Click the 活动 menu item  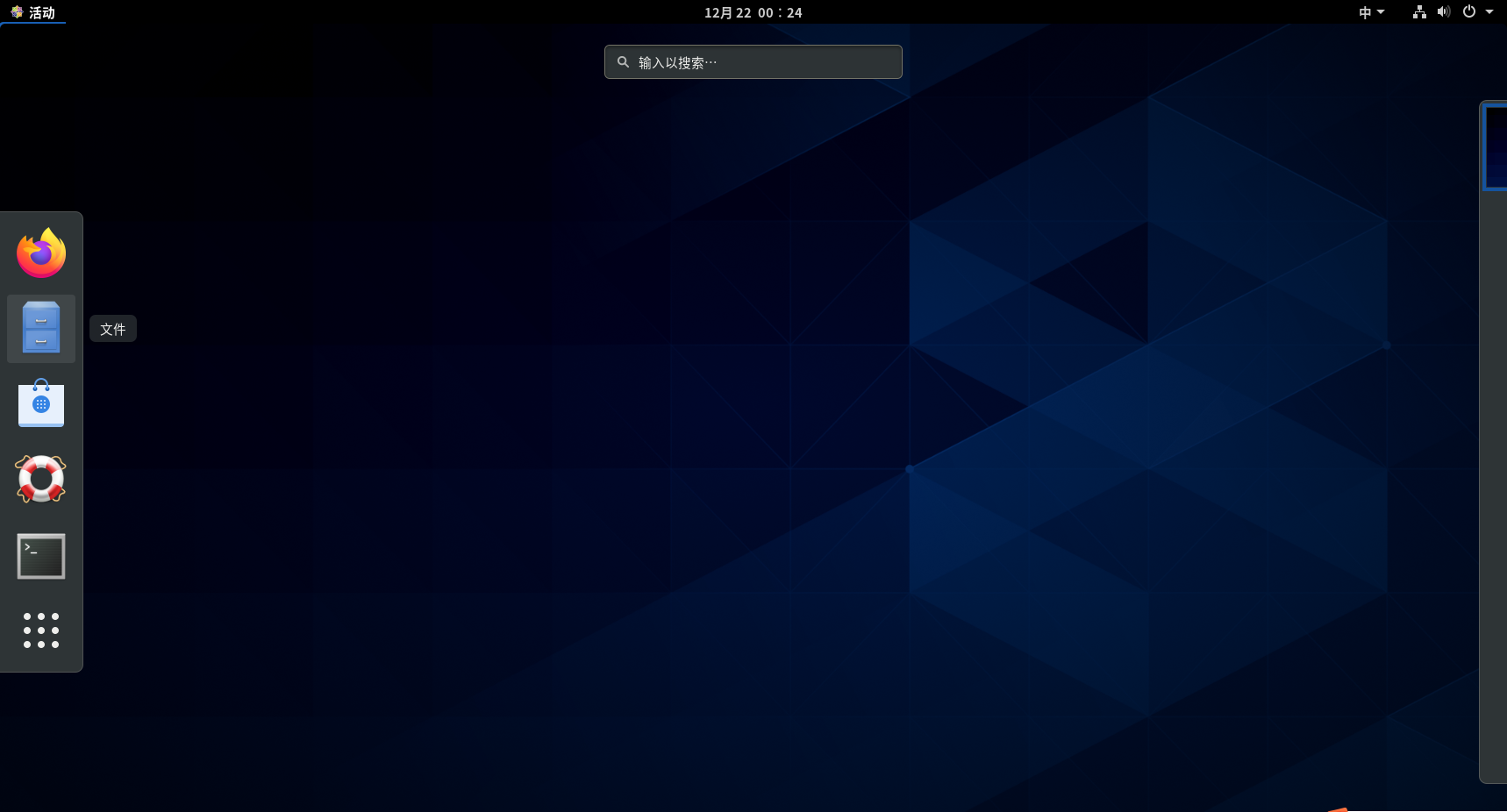click(x=41, y=12)
